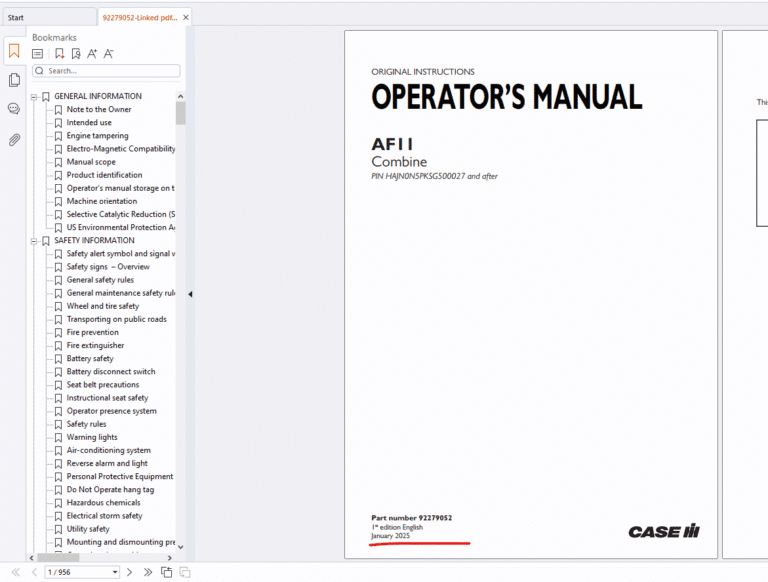The width and height of the screenshot is (768, 582).
Task: Open the Bookmarks panel sidebar icon
Action: click(14, 51)
